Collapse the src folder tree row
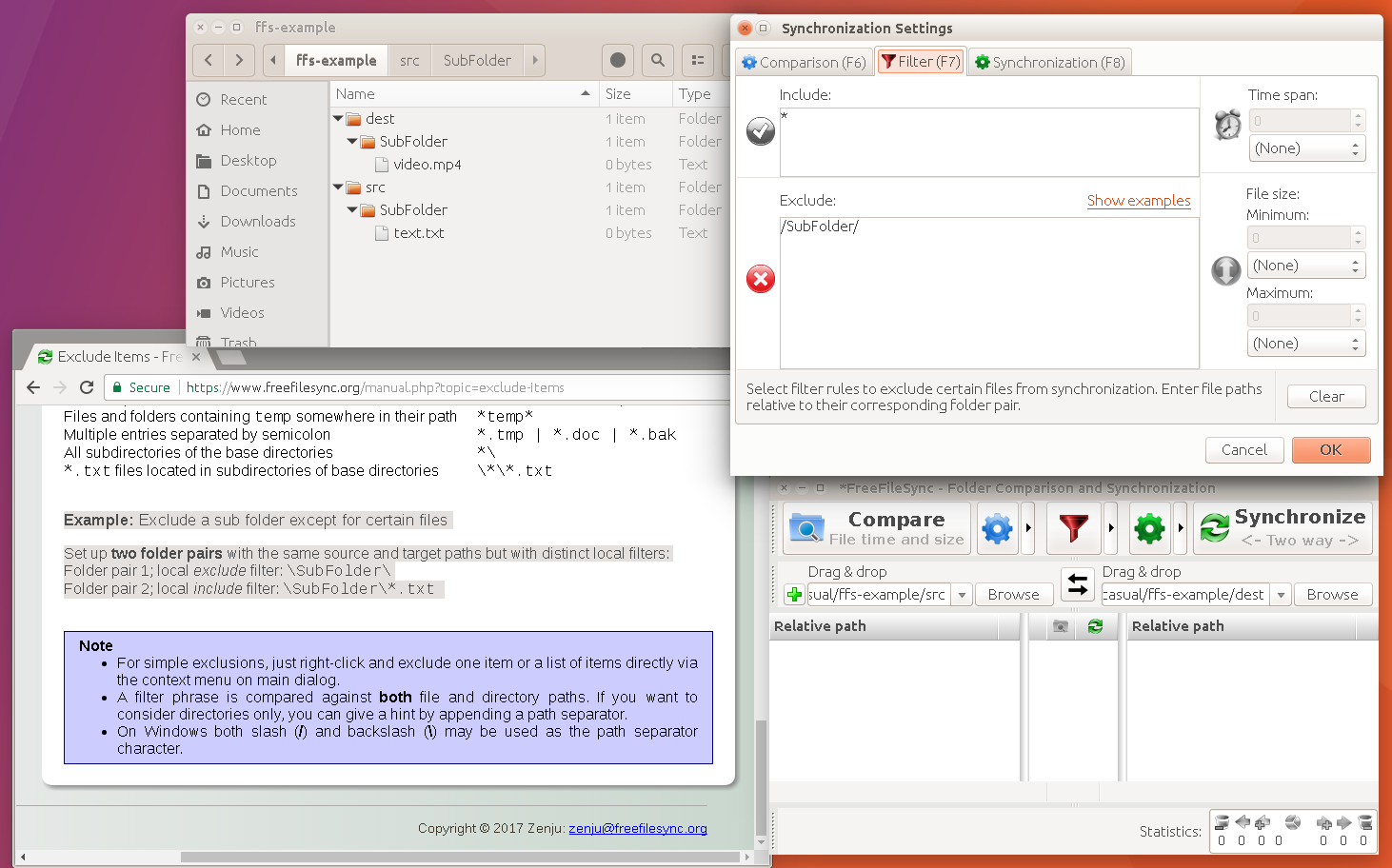The height and width of the screenshot is (868, 1392). pyautogui.click(x=338, y=187)
